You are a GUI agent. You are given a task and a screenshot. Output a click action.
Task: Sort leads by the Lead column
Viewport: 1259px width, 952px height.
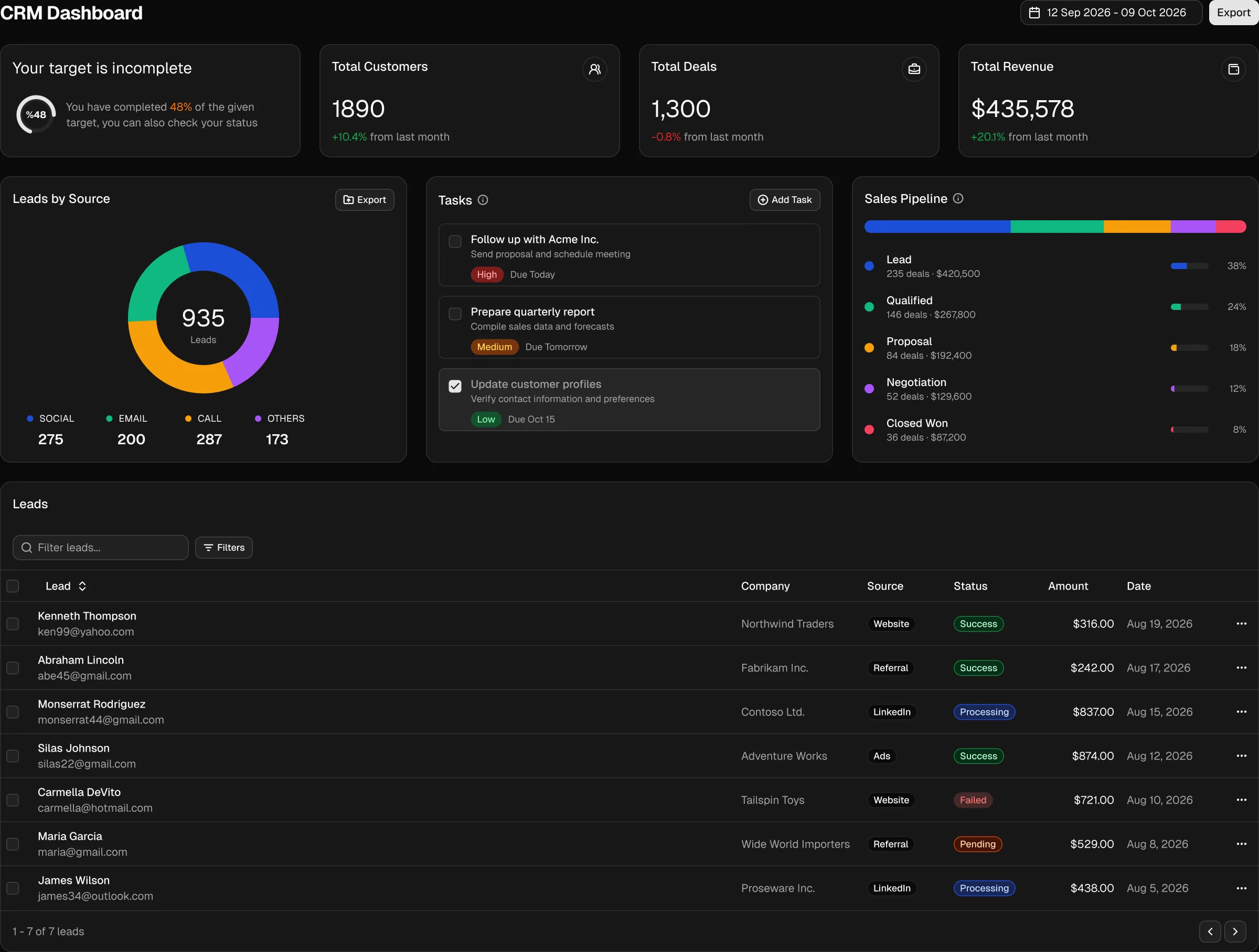point(66,586)
